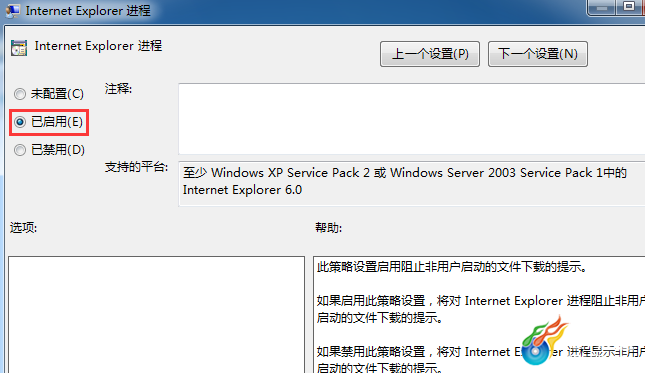Click the policy setting icon beside the heading
The width and height of the screenshot is (645, 373).
[19, 48]
